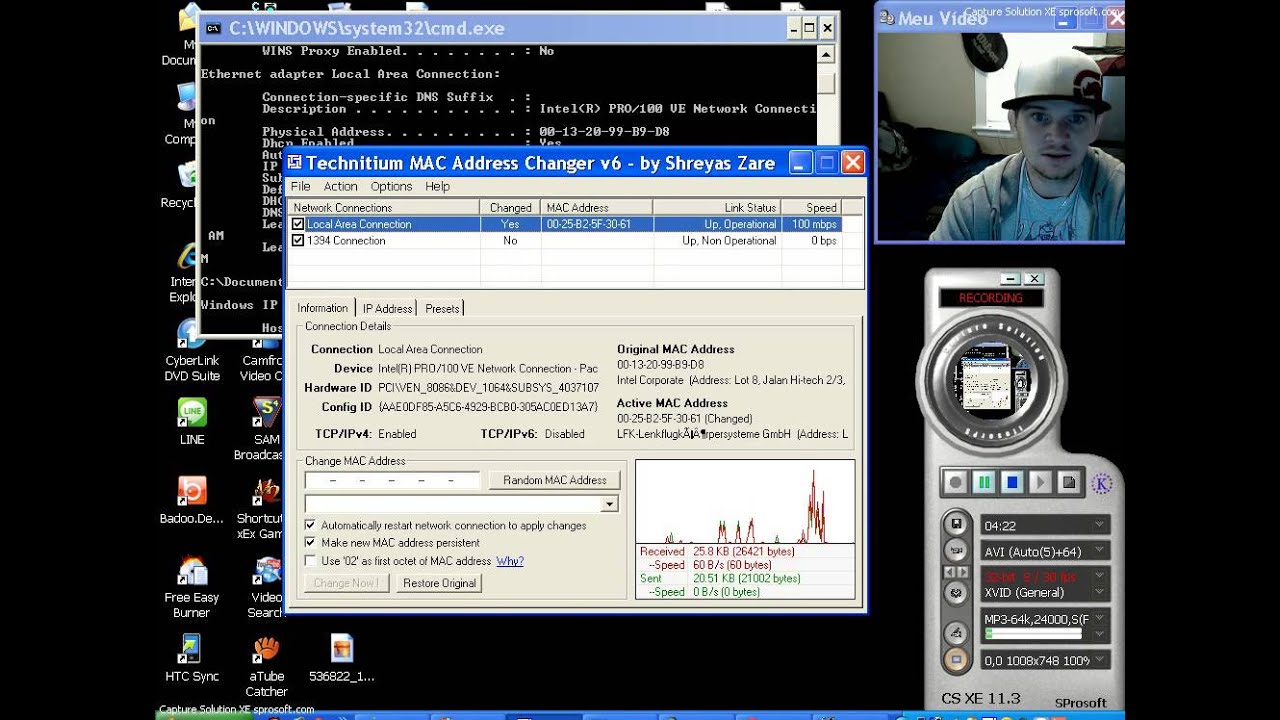Screen dimensions: 1280x720
Task: Open the Help menu in Technitium
Action: click(x=437, y=187)
